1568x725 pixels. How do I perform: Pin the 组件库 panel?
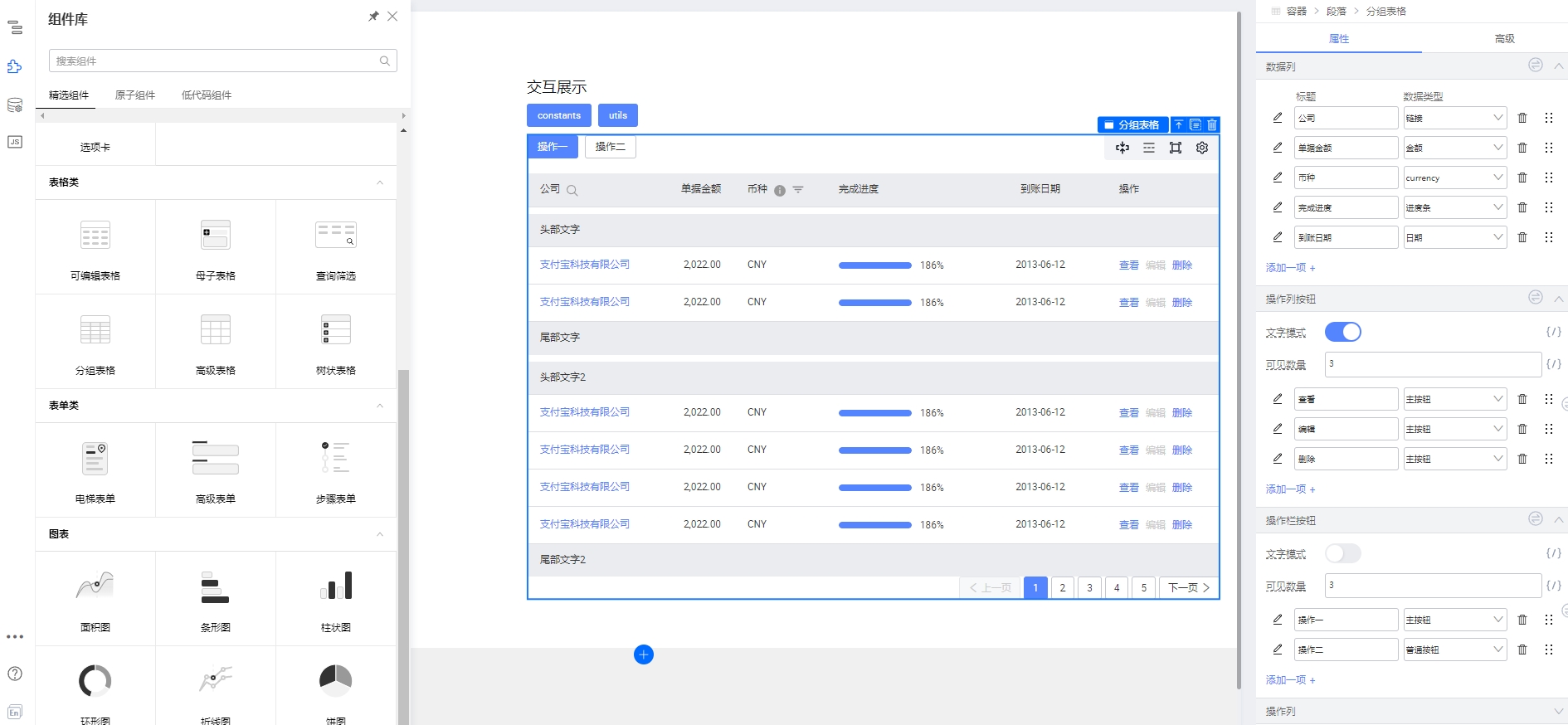coord(373,17)
